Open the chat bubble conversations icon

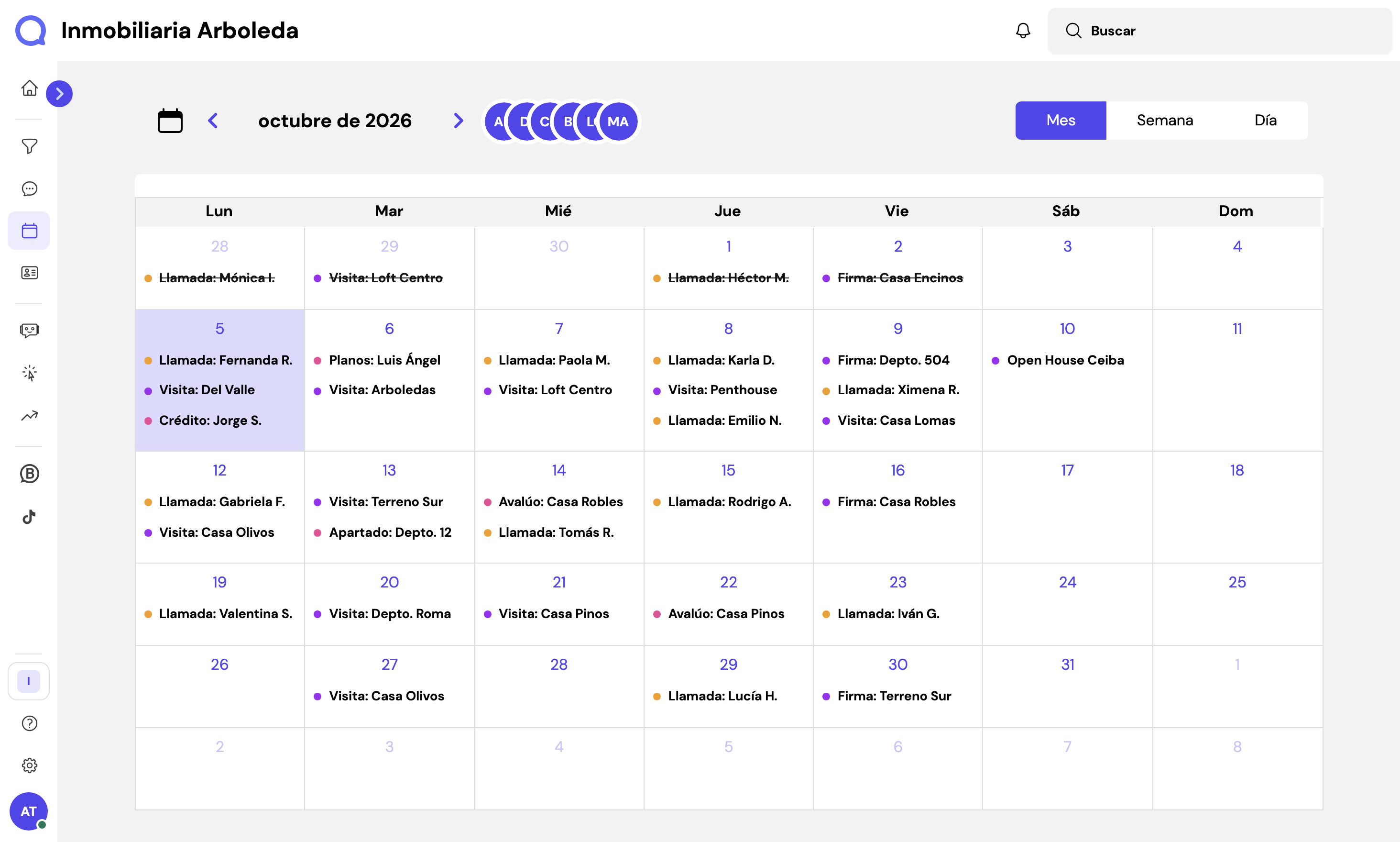click(30, 188)
